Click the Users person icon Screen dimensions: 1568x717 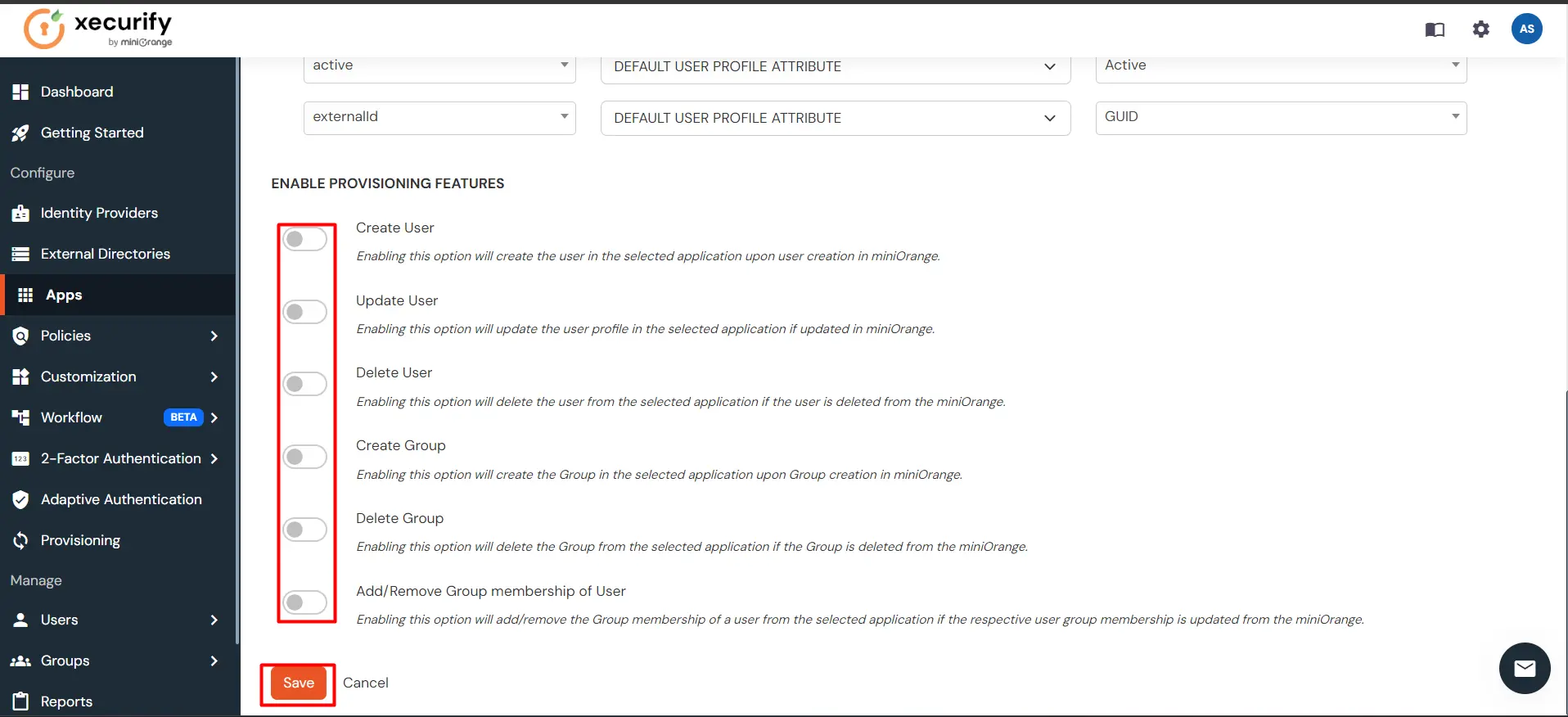20,620
